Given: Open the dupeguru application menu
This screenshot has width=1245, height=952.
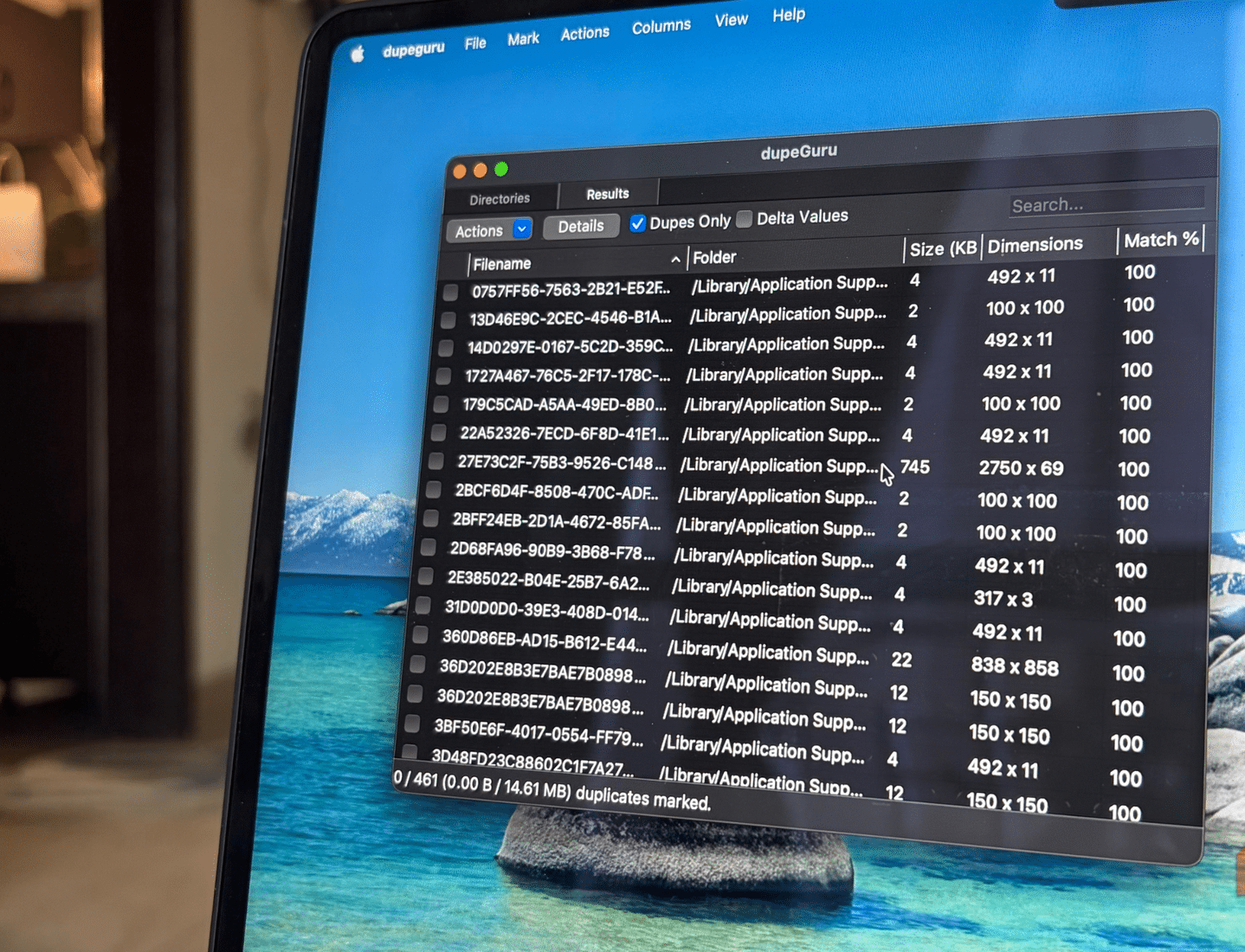Looking at the screenshot, I should coord(414,49).
